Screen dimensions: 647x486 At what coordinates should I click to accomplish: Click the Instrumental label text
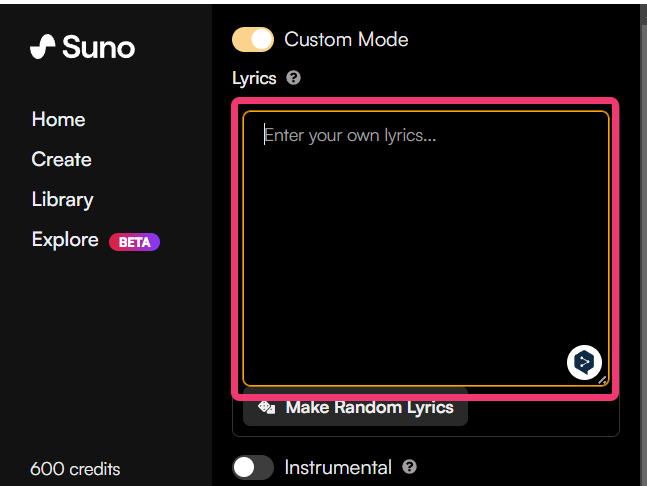(x=338, y=467)
